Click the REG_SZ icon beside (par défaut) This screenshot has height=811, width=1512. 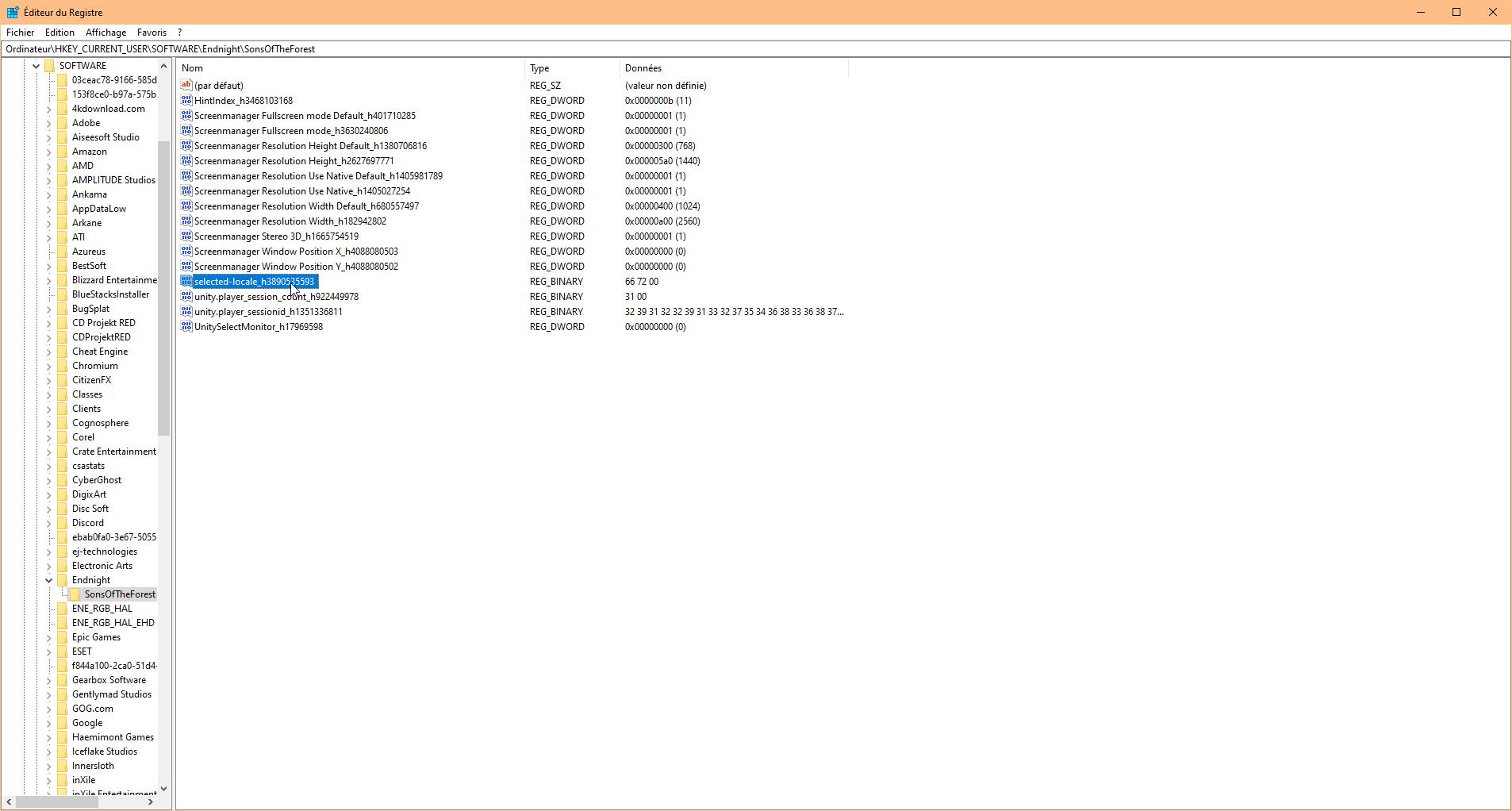[x=186, y=85]
